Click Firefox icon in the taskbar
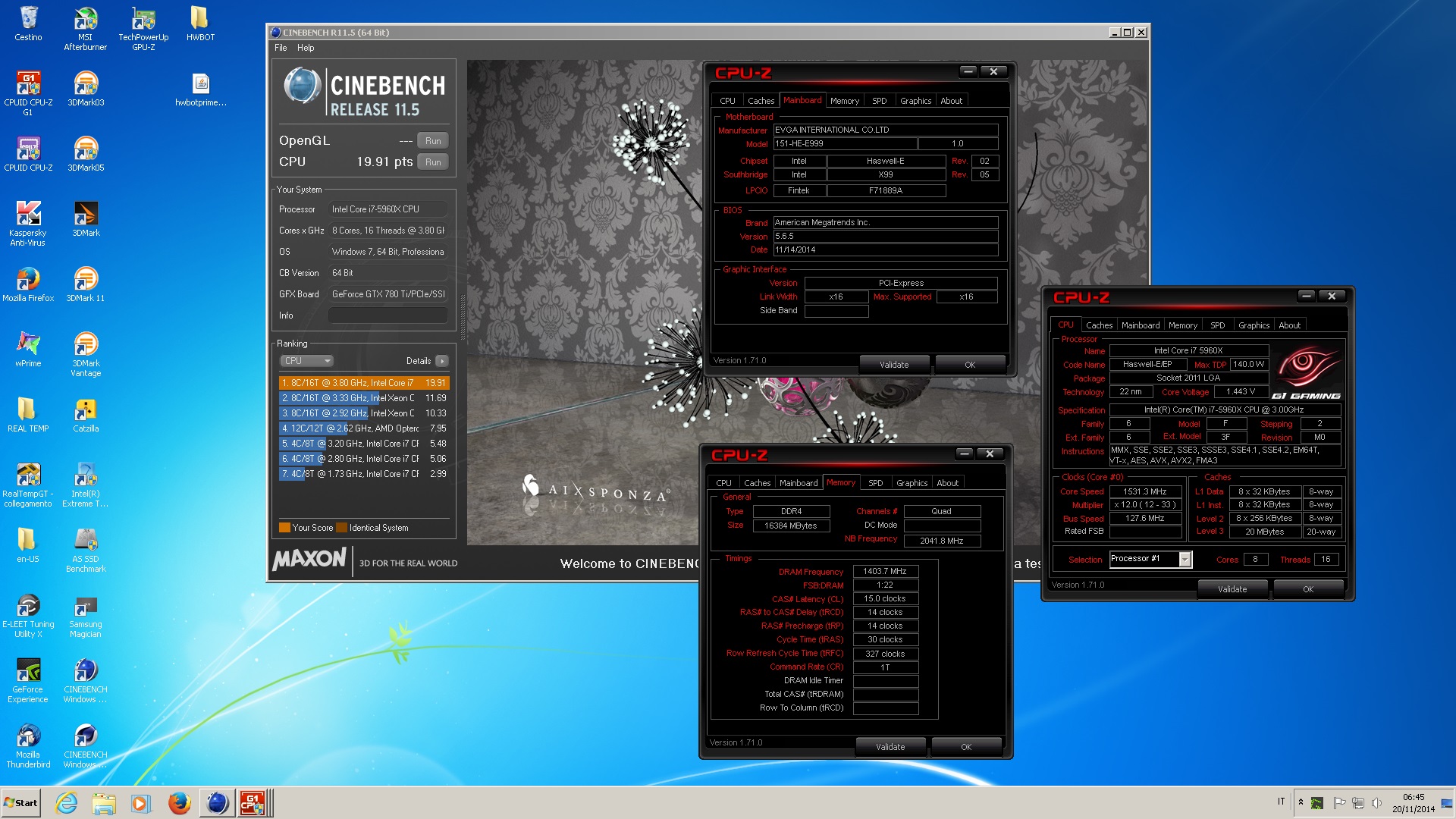 click(x=179, y=803)
